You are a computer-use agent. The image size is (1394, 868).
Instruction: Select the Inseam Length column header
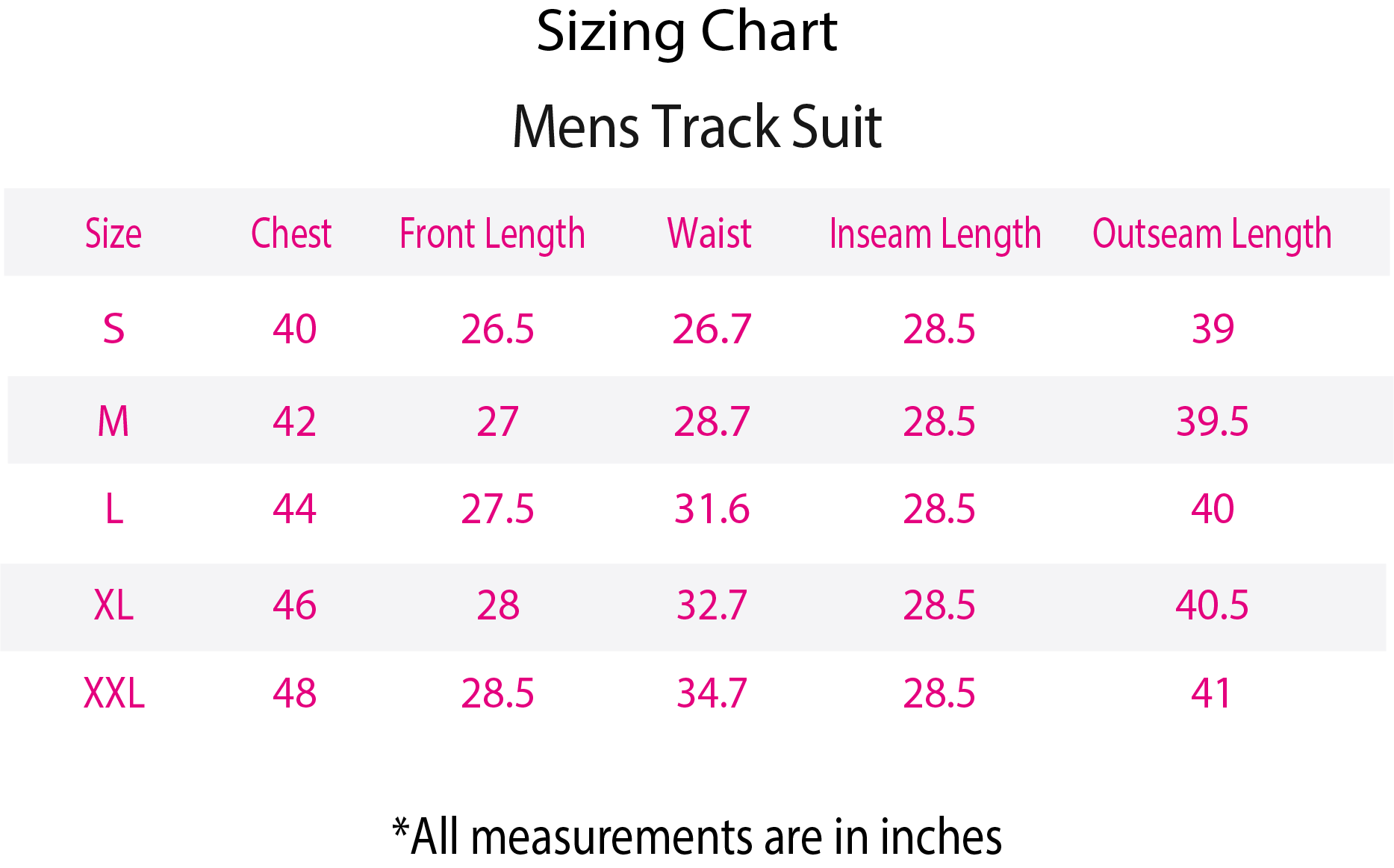click(x=935, y=234)
